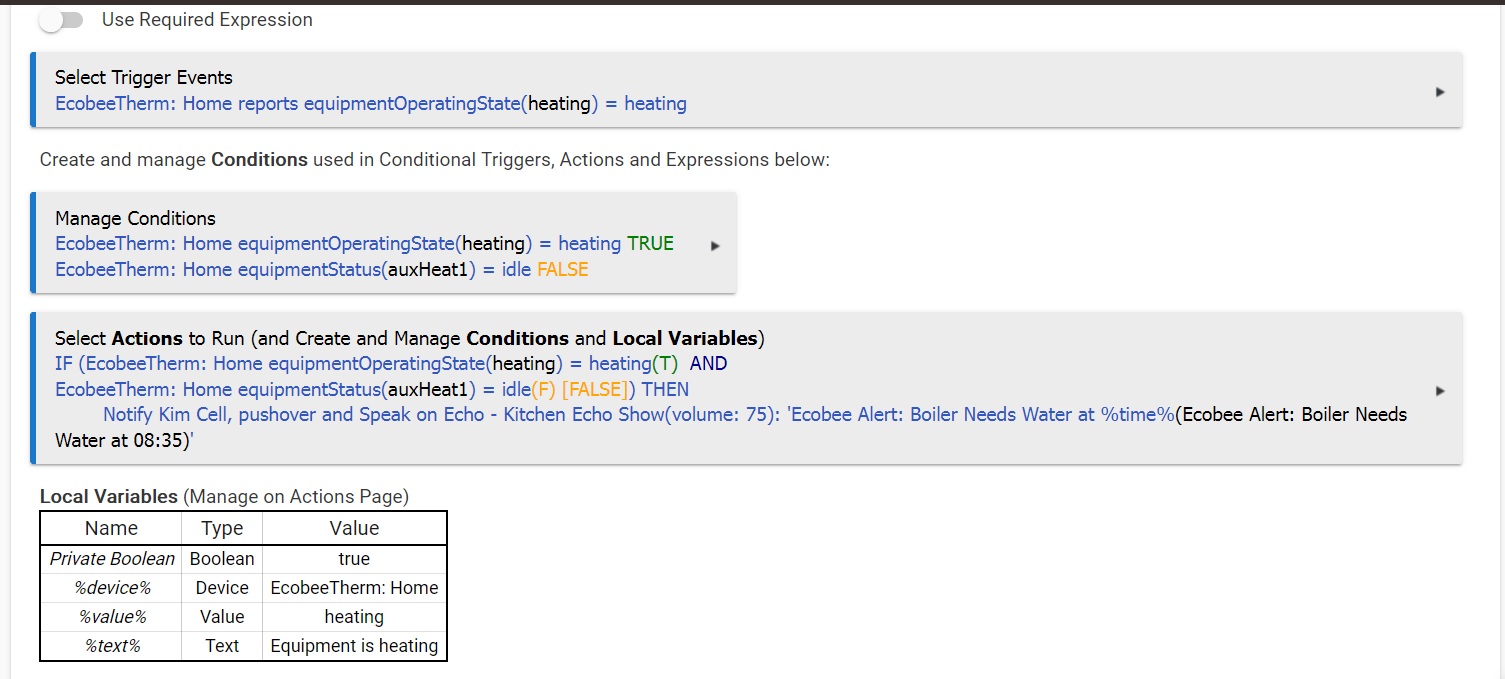Click the %text% variable name cell
Screen dimensions: 1505x679
pos(111,646)
